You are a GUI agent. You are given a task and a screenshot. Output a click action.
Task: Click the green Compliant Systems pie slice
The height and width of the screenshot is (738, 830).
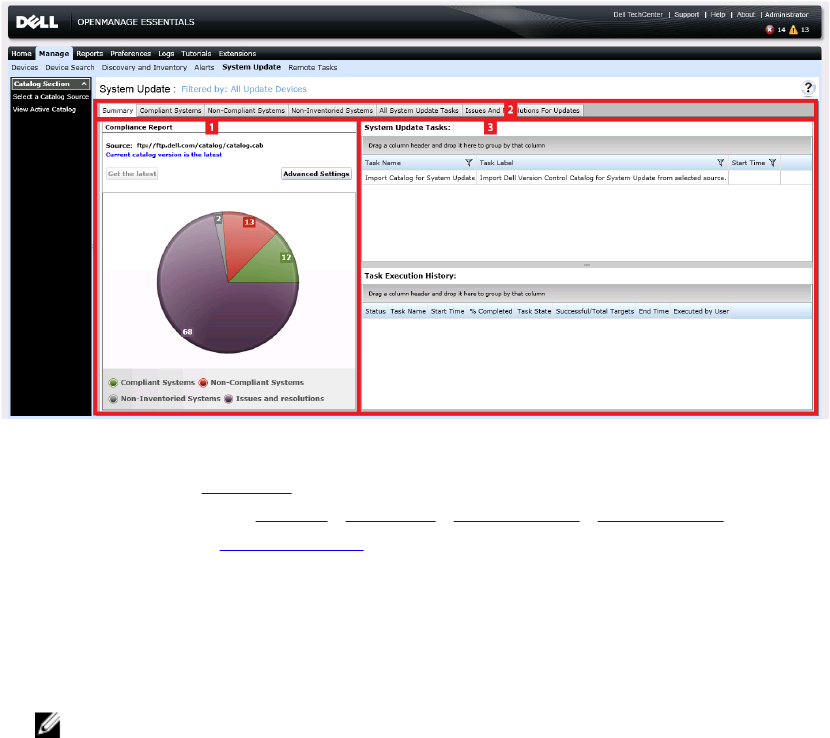(x=270, y=265)
